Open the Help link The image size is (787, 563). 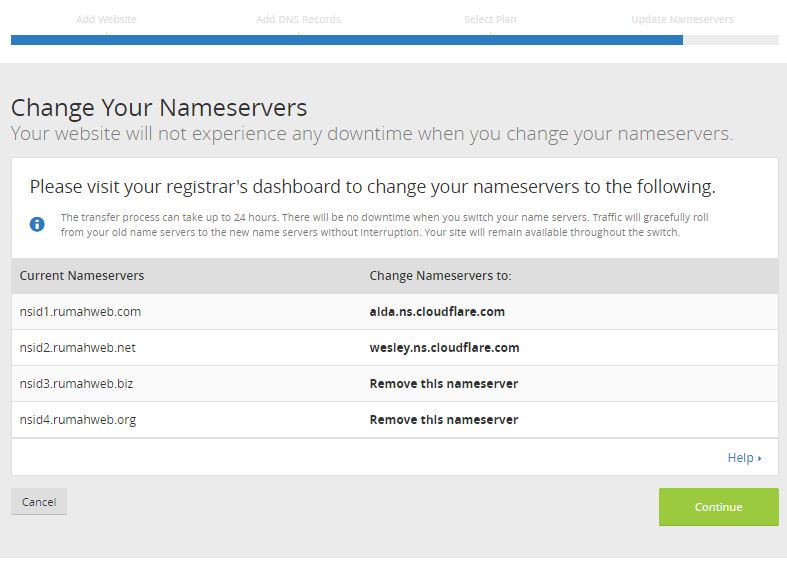pyautogui.click(x=743, y=458)
